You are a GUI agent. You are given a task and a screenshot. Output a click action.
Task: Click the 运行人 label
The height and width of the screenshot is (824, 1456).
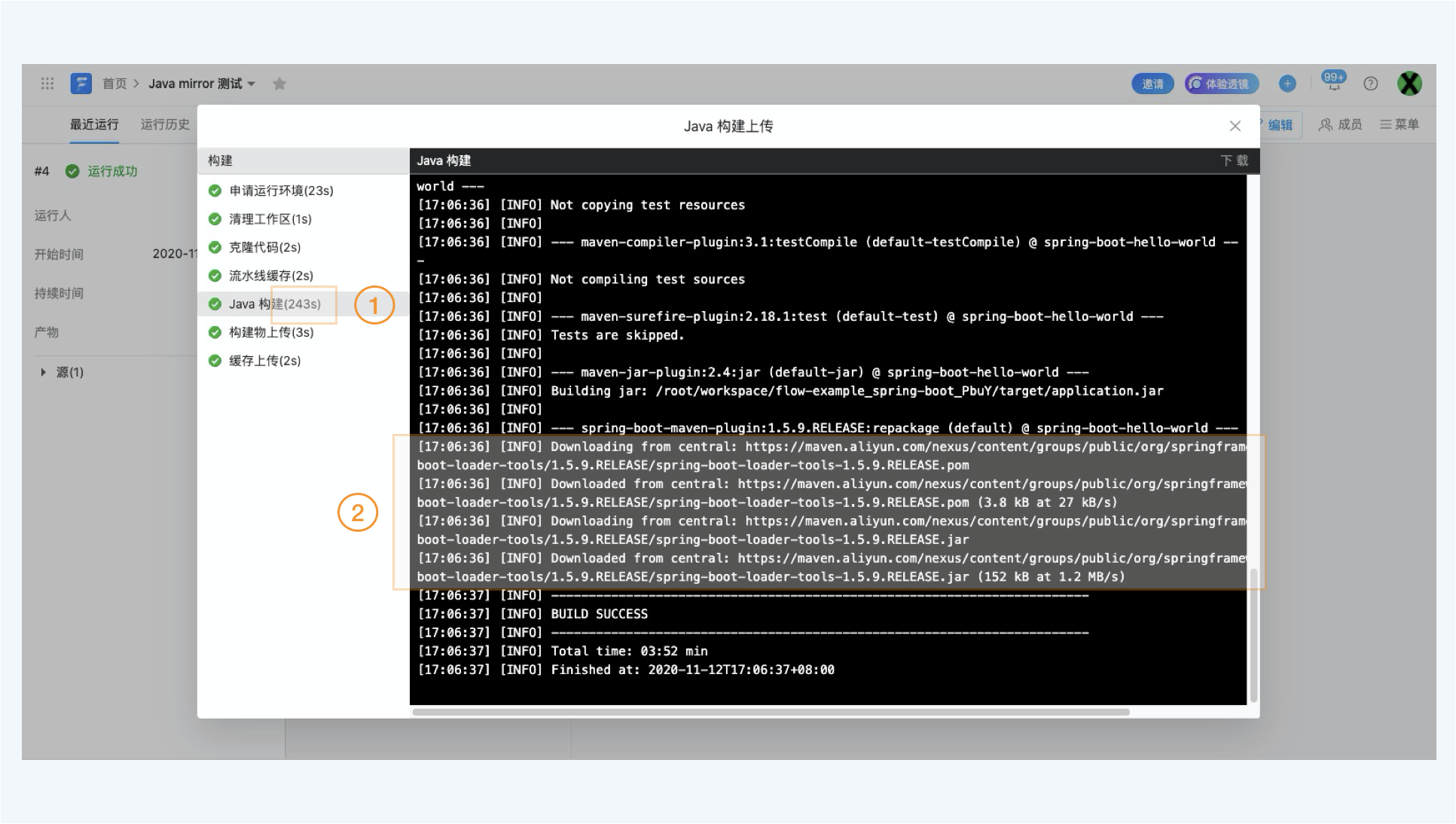click(53, 215)
